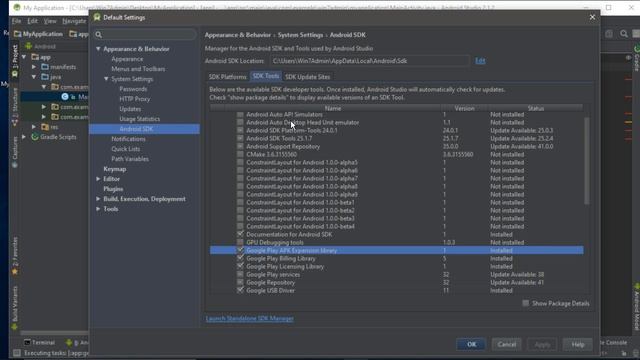This screenshot has width=640, height=360.
Task: Click the OK button
Action: pos(471,344)
